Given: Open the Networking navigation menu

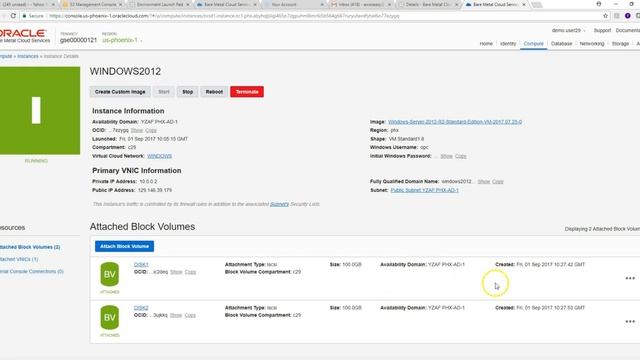Looking at the screenshot, I should pos(591,44).
